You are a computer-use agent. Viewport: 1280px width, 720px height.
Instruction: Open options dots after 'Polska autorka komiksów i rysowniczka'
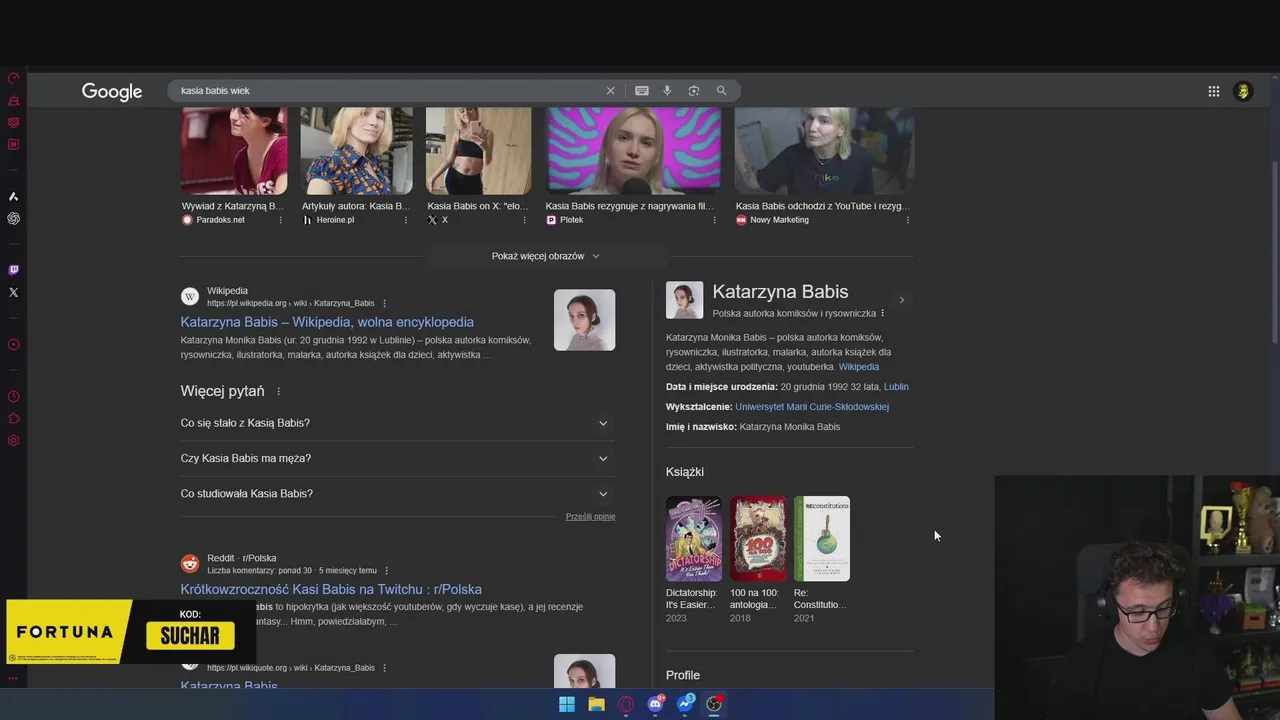point(882,313)
